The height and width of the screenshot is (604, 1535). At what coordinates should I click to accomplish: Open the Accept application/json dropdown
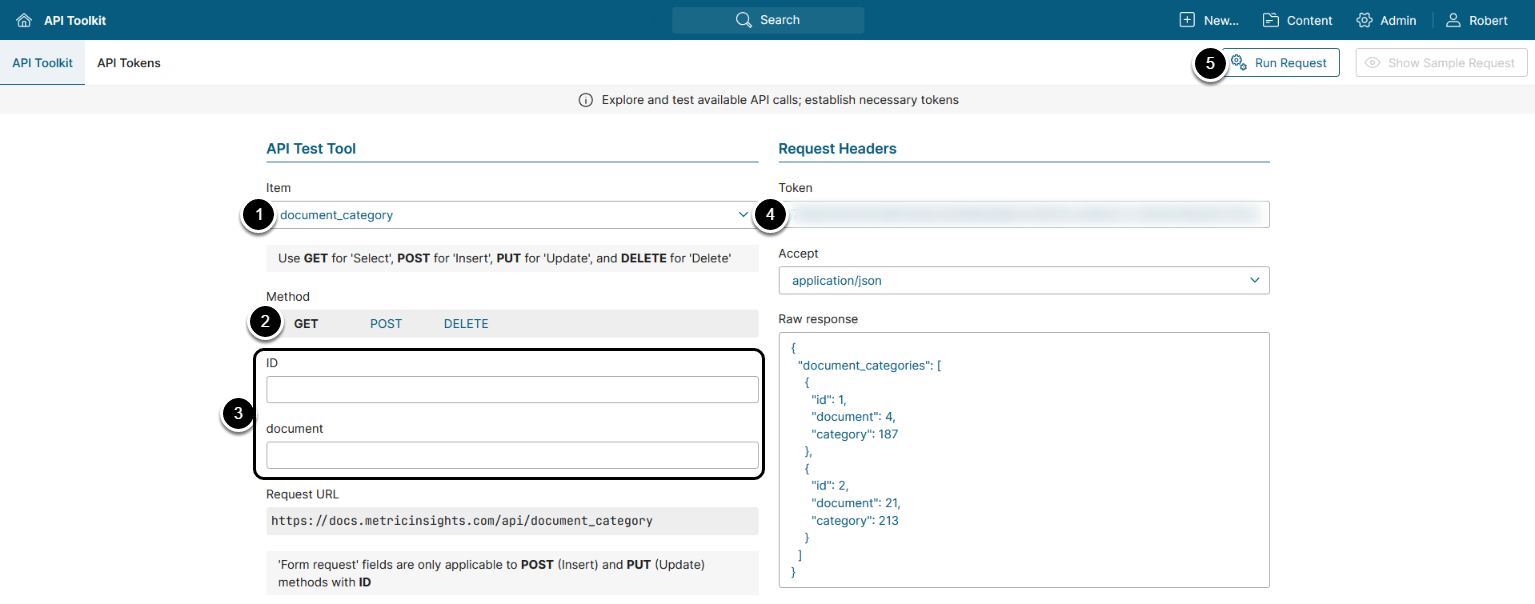[1010, 281]
